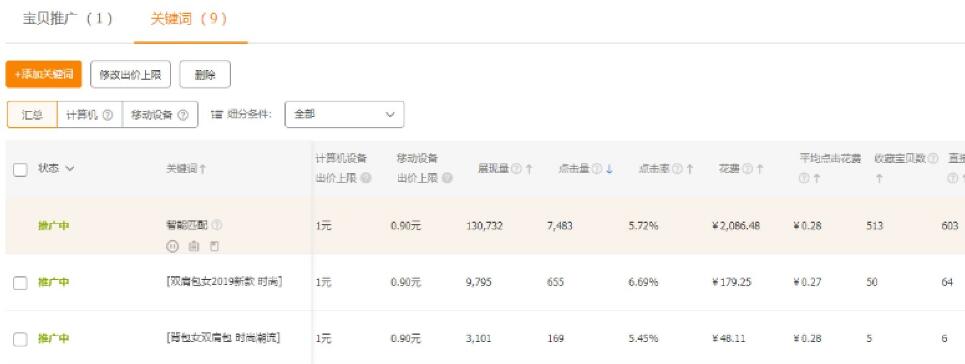Viewport: 965px width, 364px height.
Task: Click help icon beside 移动设备出价上限 header
Action: coord(447,179)
